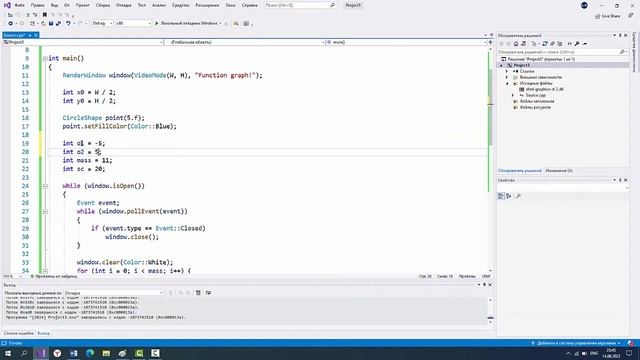Open the Git menu

pyautogui.click(x=67, y=5)
